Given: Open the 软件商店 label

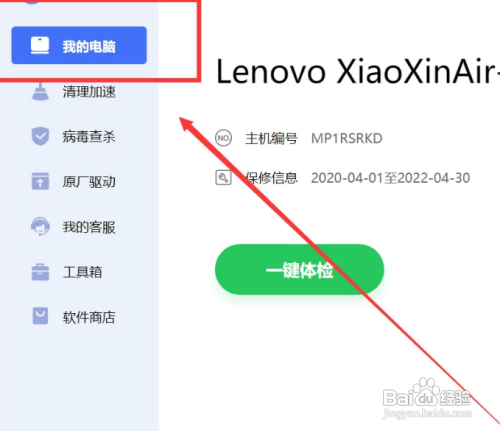Looking at the screenshot, I should (x=89, y=317).
